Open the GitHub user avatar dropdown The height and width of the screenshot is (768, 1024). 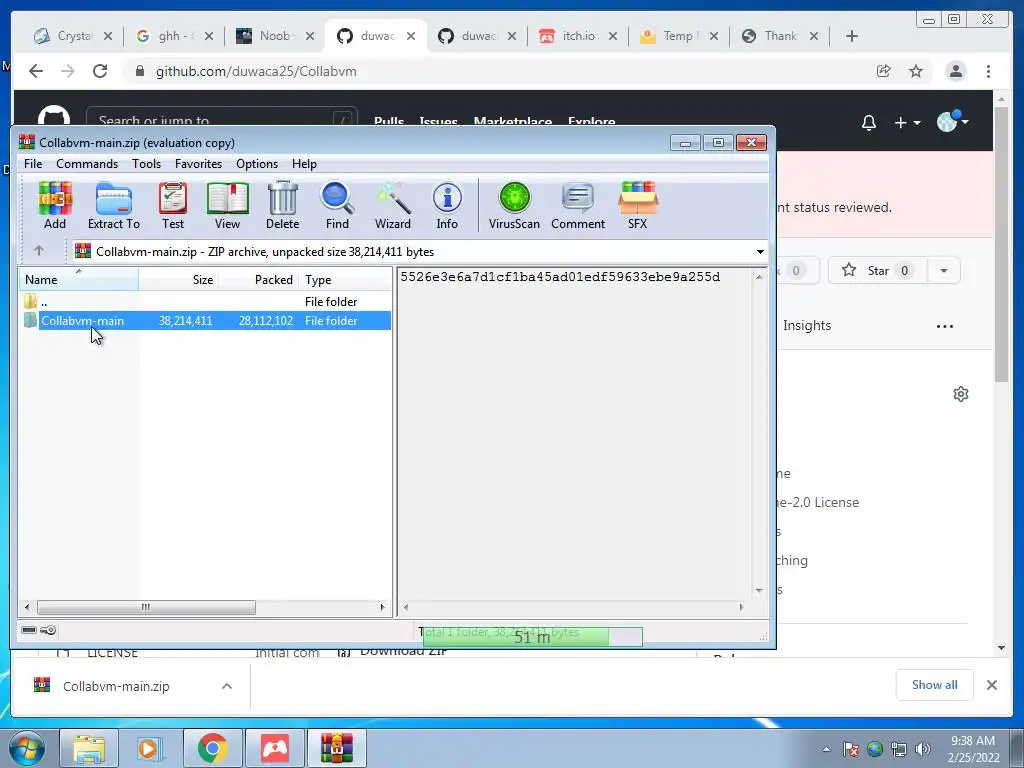(952, 121)
